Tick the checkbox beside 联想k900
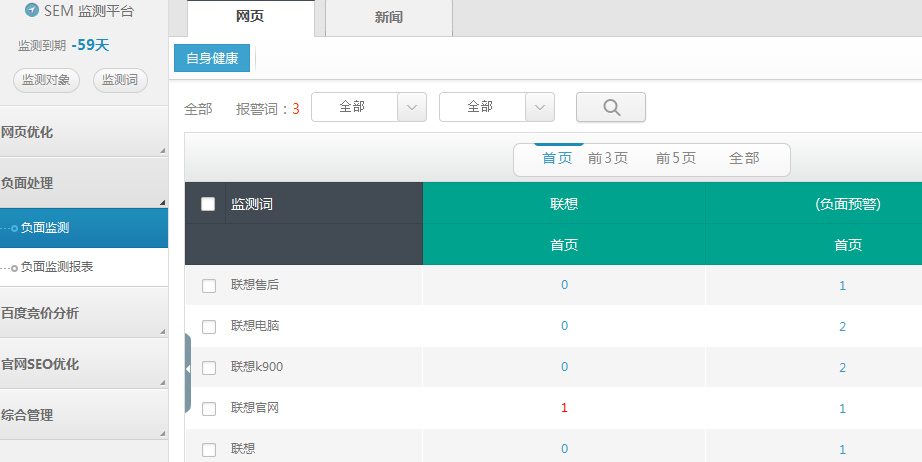Image resolution: width=922 pixels, height=462 pixels. tap(209, 368)
